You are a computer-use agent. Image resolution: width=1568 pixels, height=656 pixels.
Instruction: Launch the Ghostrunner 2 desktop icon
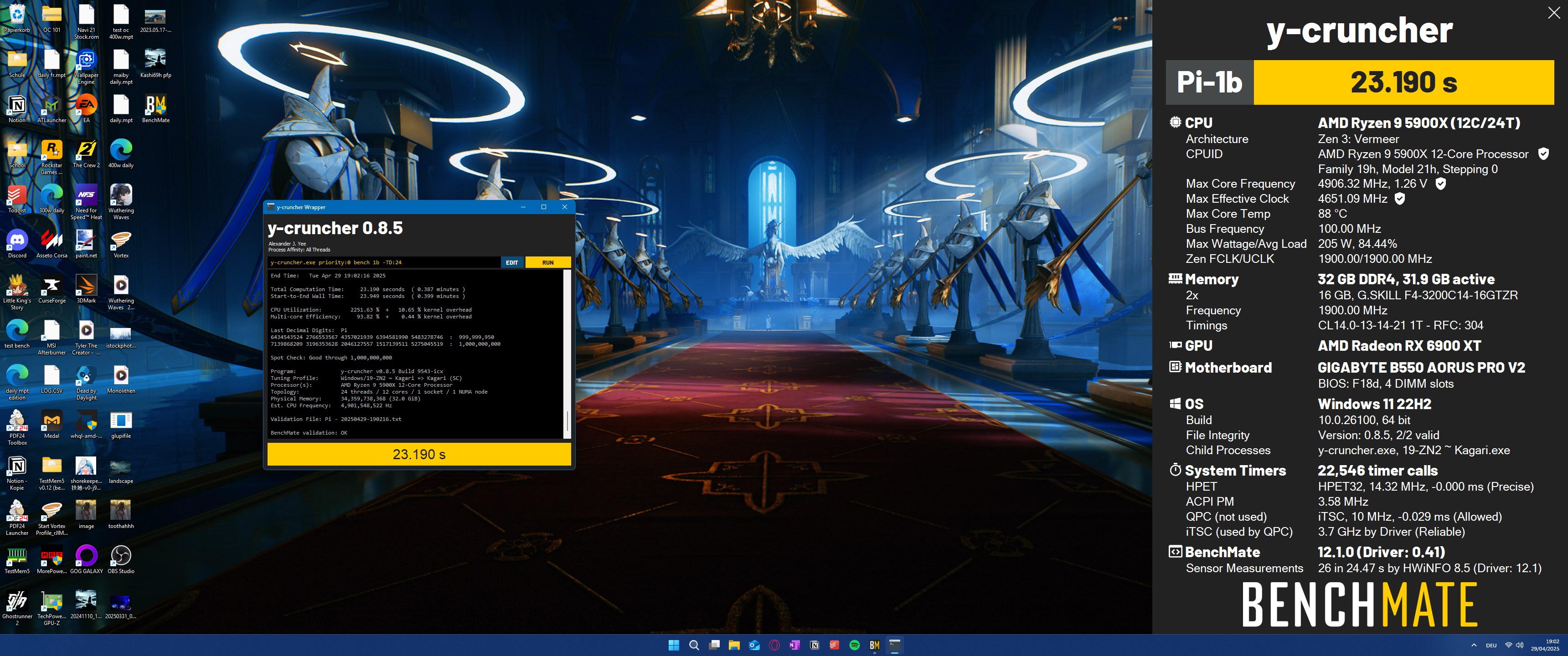pos(17,607)
